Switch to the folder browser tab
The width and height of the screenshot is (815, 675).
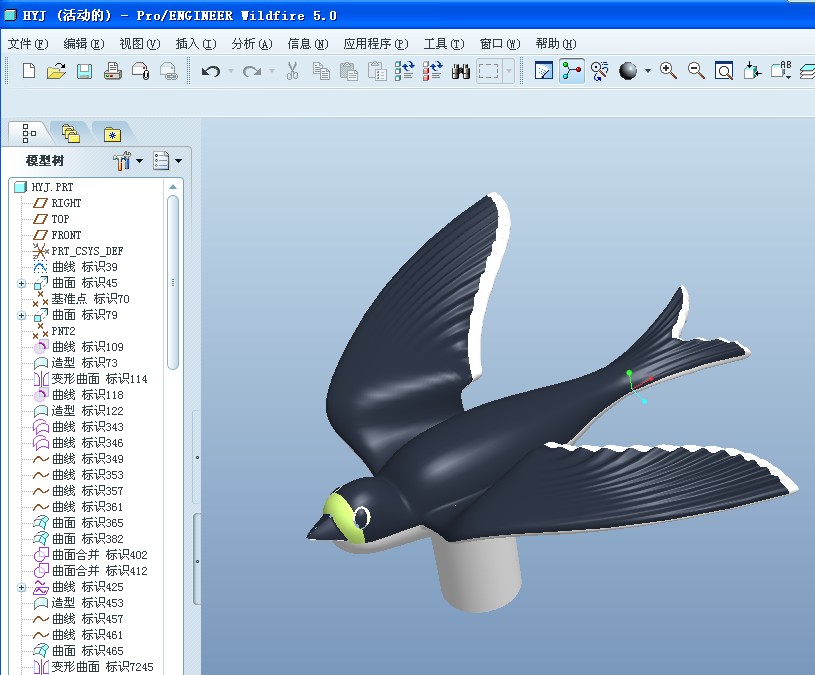71,134
